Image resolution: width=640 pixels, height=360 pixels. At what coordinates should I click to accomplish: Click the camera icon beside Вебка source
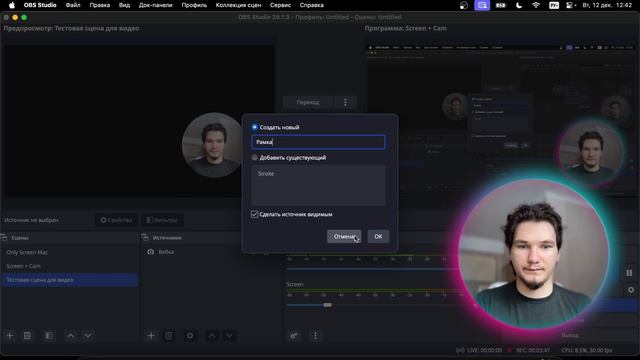tap(151, 252)
